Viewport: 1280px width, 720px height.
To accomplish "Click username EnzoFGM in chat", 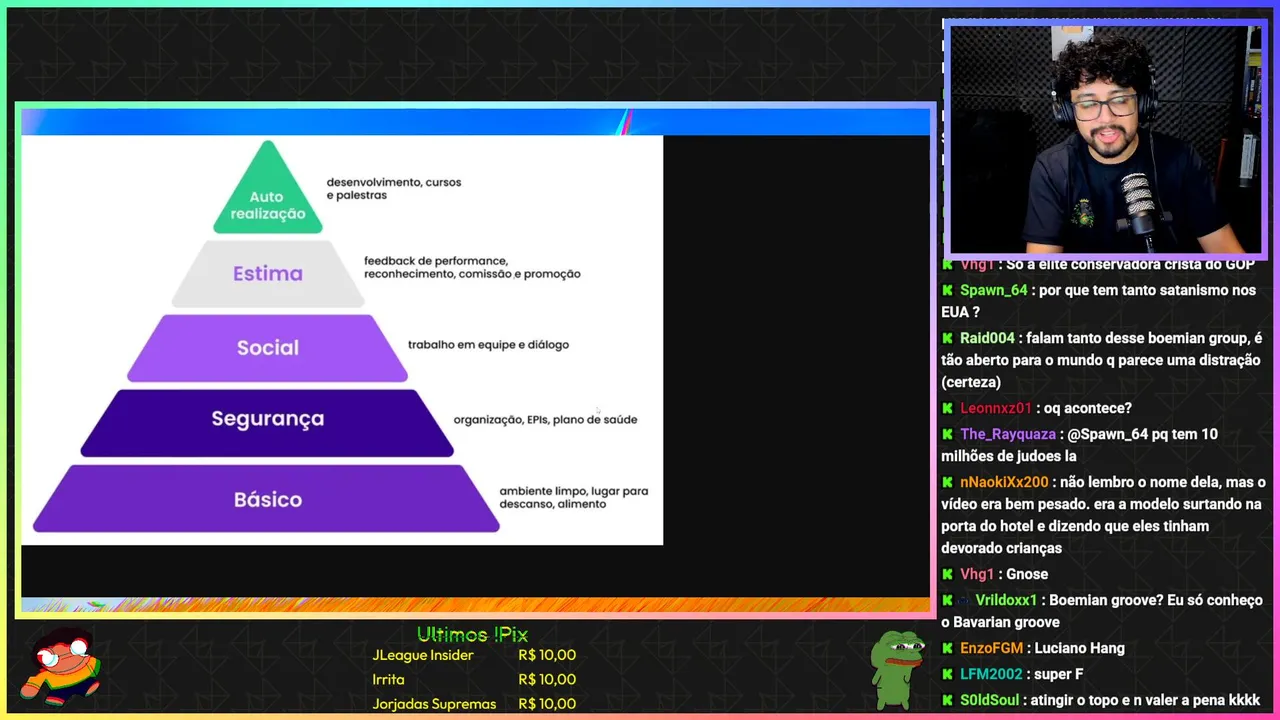I will (x=991, y=648).
